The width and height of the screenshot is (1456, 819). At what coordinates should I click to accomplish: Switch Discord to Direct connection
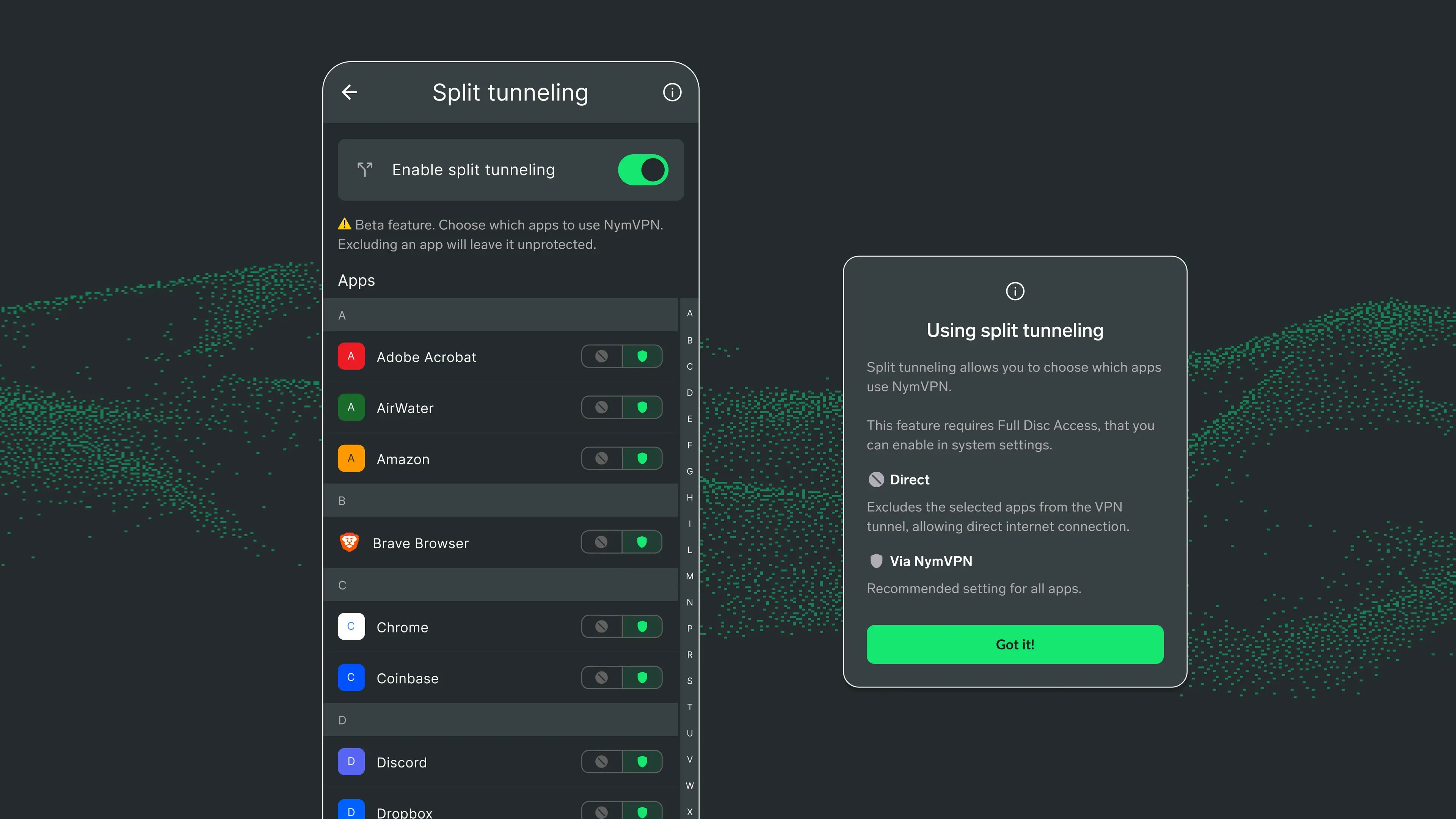point(601,761)
